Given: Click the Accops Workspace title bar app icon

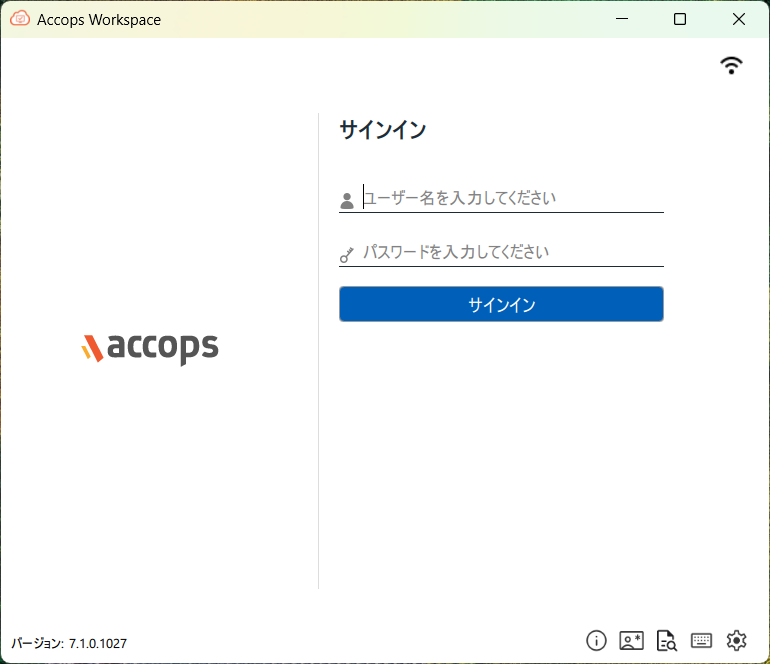Looking at the screenshot, I should click(x=20, y=19).
